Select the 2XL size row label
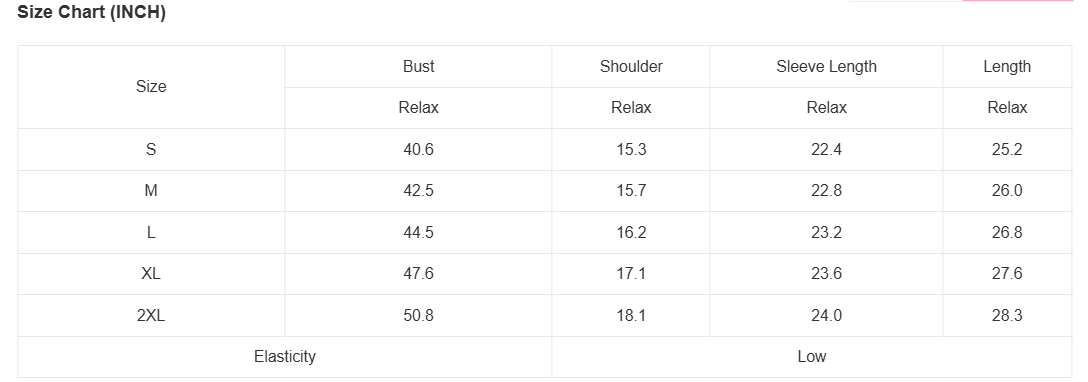 151,315
